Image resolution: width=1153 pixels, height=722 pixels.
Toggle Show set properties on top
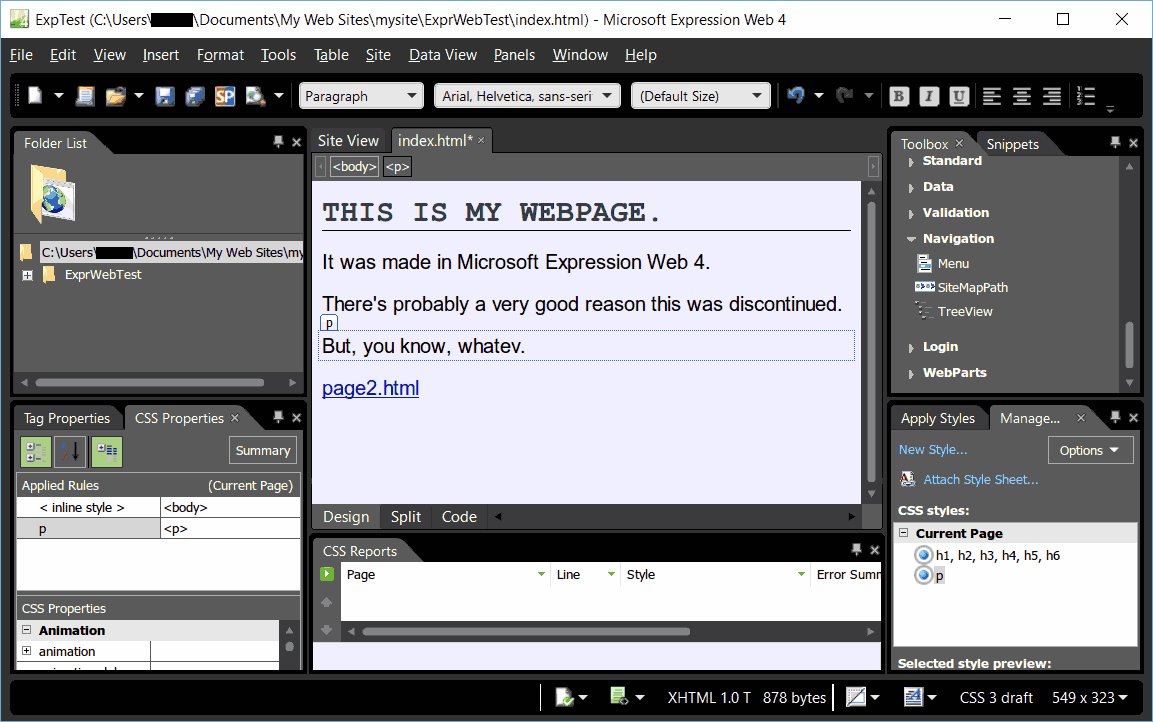[x=107, y=451]
